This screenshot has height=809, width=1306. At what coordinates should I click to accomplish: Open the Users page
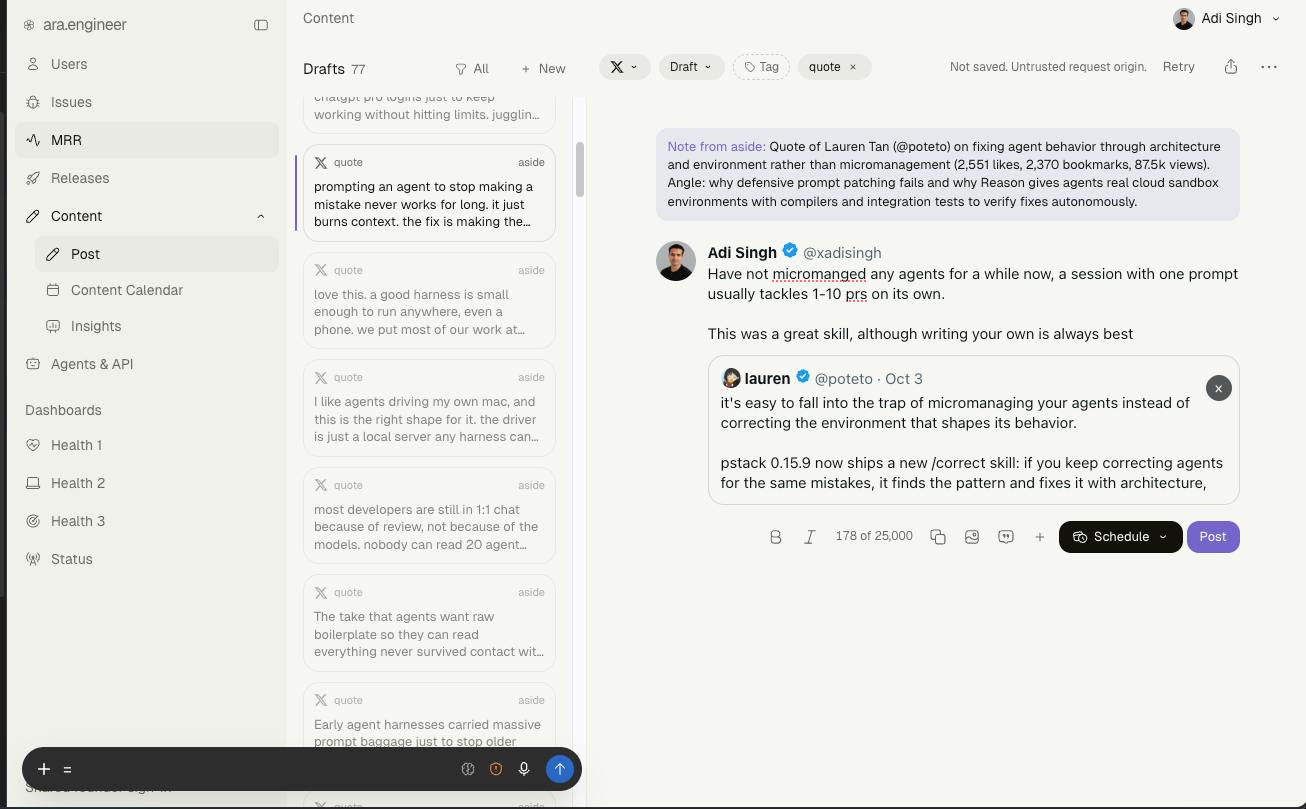coord(147,64)
